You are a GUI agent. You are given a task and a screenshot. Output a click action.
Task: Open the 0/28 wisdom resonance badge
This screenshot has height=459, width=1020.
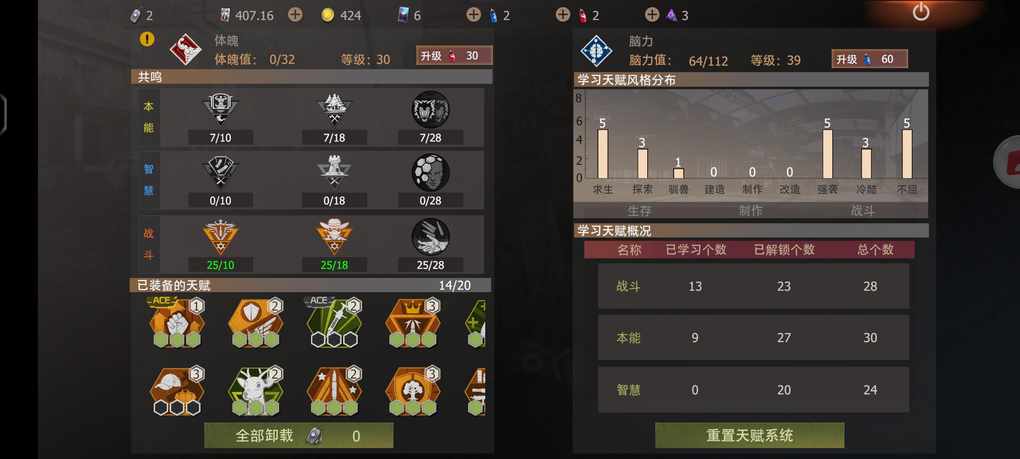(x=430, y=172)
